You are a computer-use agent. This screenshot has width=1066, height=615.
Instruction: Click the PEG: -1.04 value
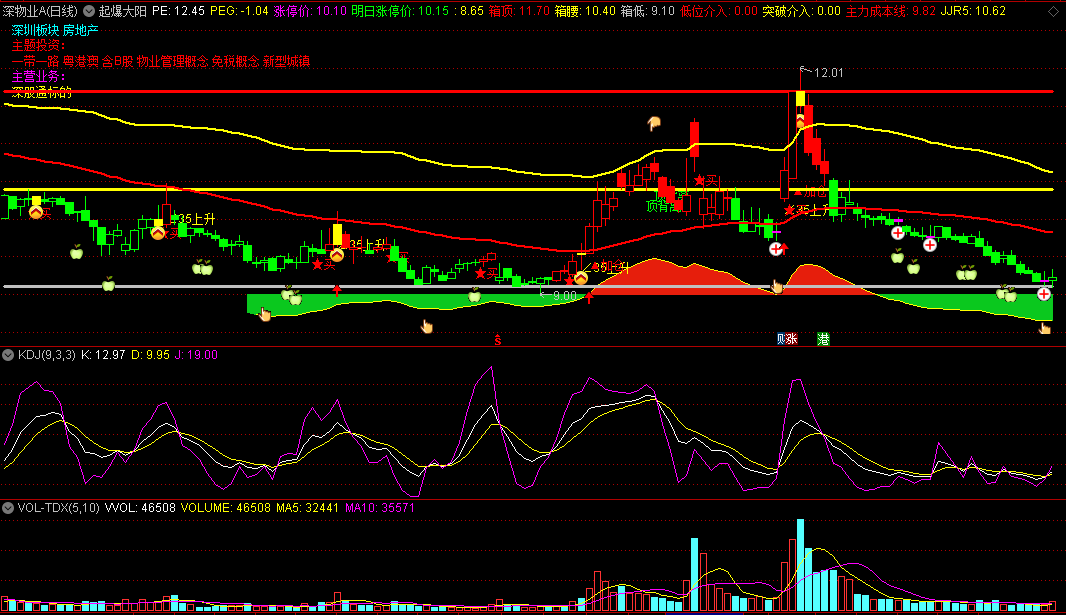[239, 11]
